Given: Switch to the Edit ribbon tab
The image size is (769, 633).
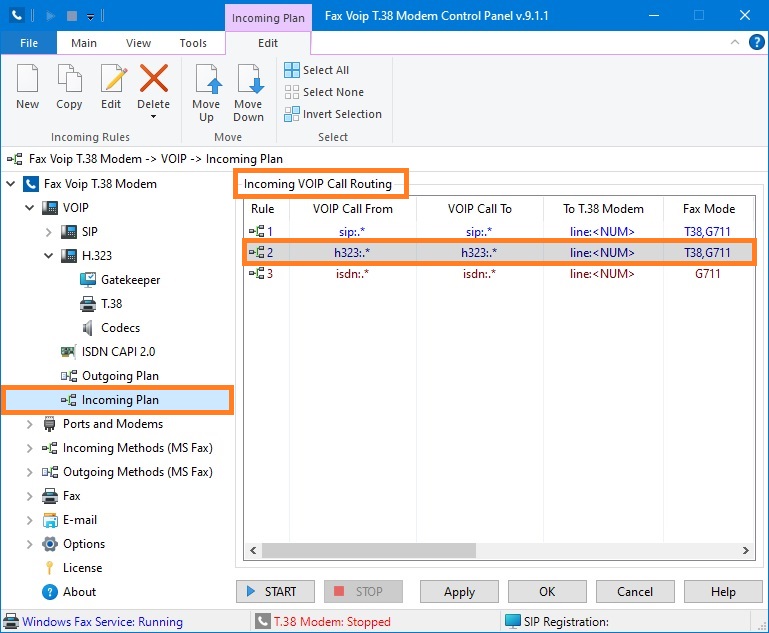Looking at the screenshot, I should (268, 43).
